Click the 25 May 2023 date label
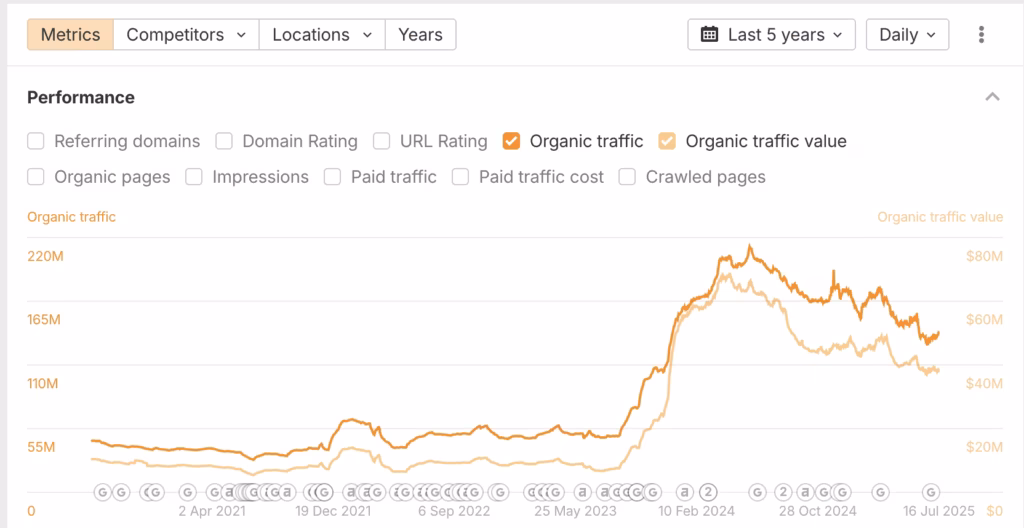This screenshot has height=528, width=1024. [x=577, y=511]
